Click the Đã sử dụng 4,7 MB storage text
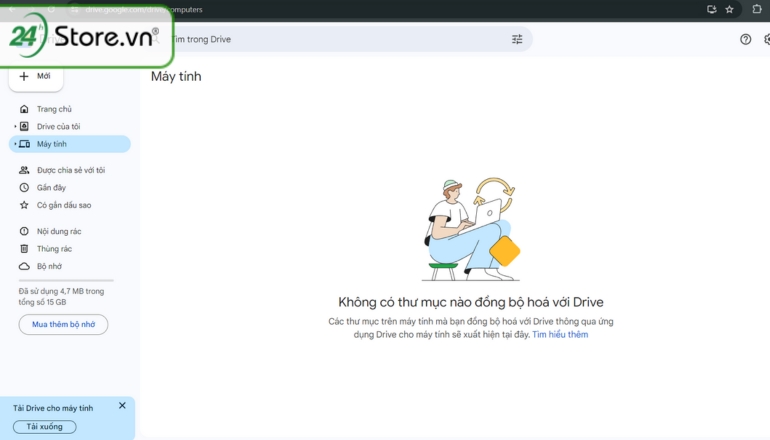Screen dimensions: 770x440 [x=61, y=297]
